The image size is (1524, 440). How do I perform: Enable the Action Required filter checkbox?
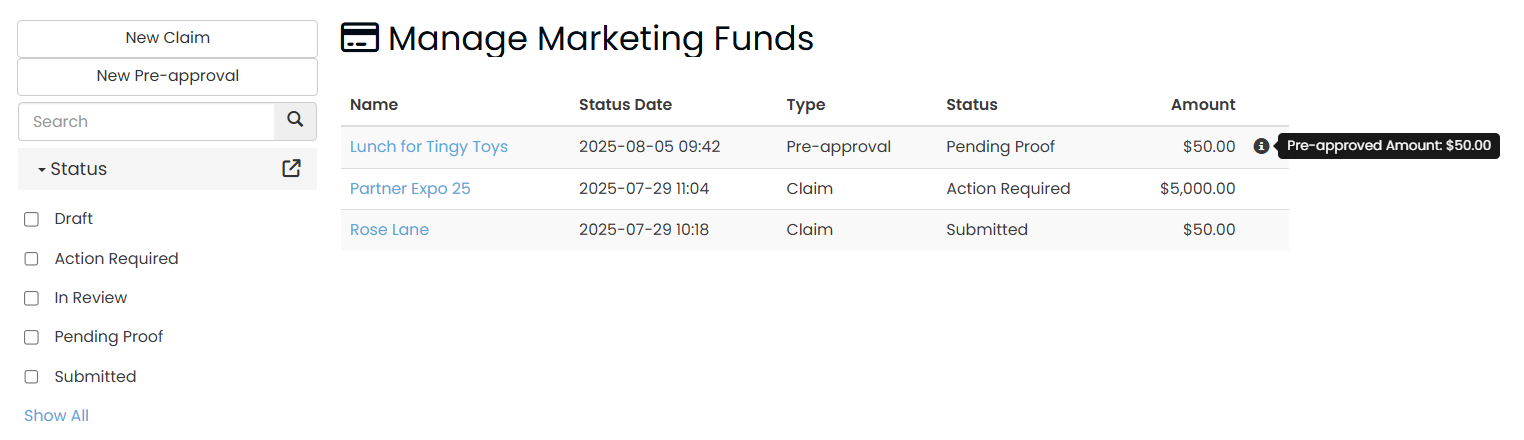coord(32,259)
